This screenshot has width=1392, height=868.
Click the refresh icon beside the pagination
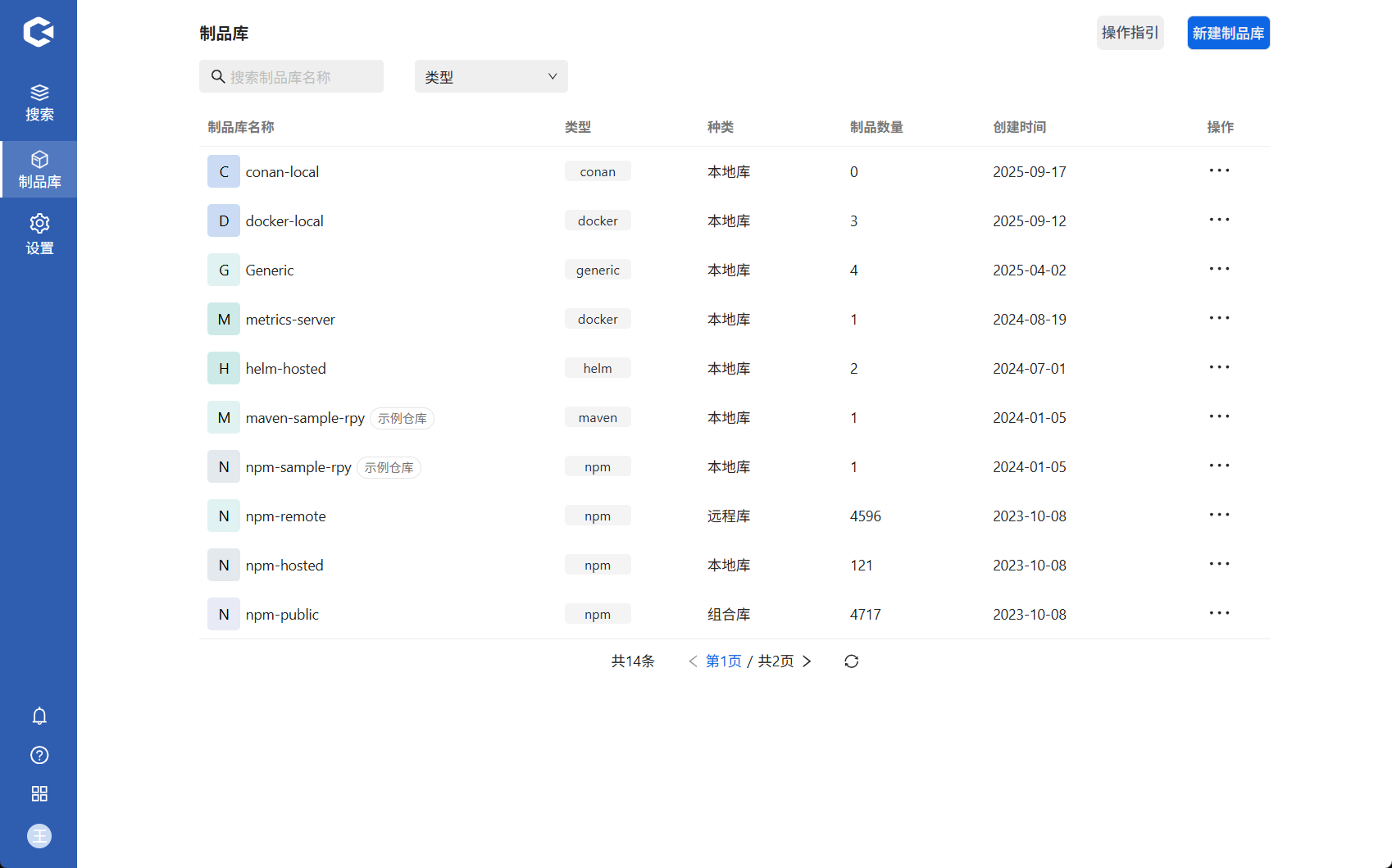851,661
